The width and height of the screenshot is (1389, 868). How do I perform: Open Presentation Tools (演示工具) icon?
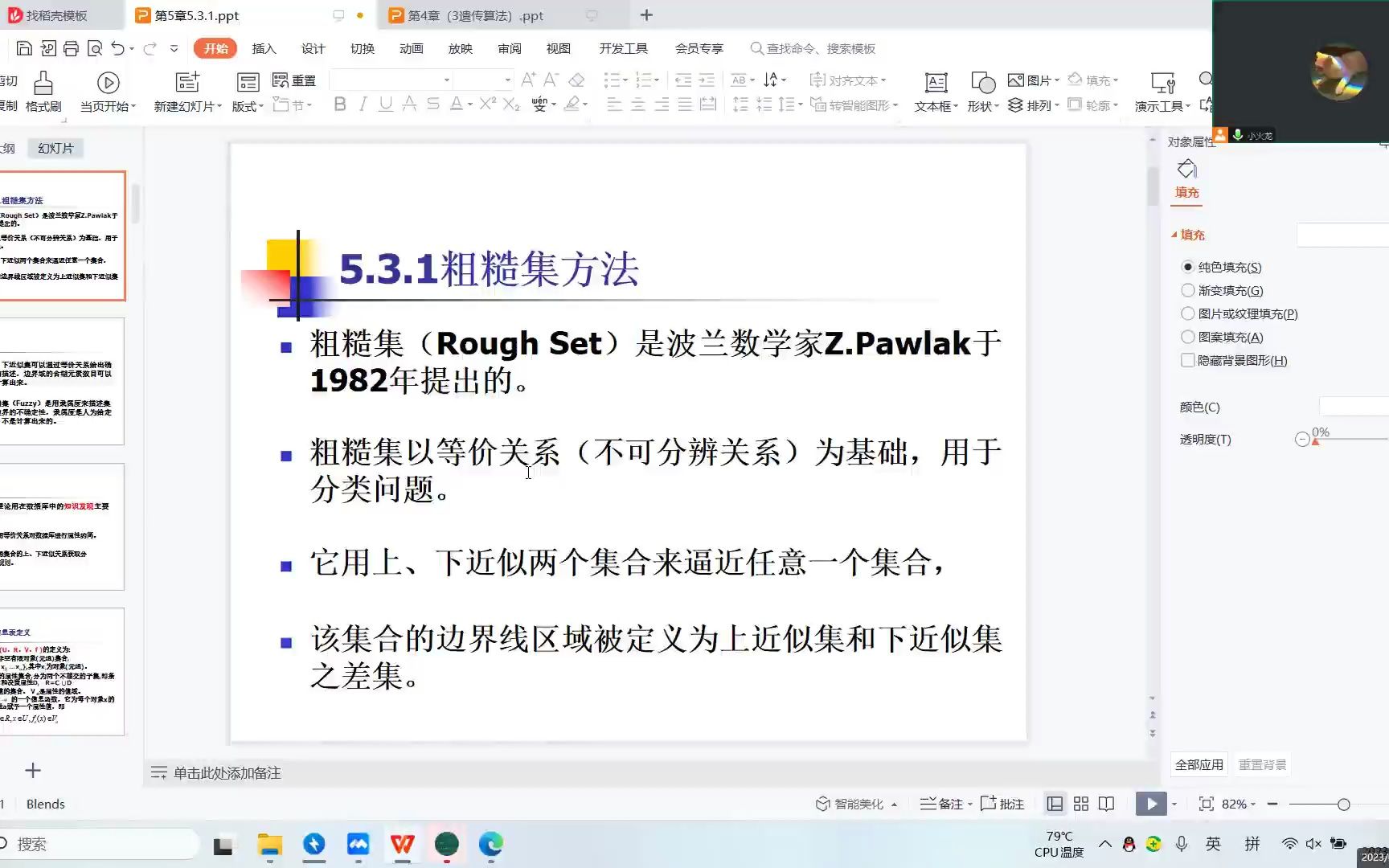pos(1163,83)
